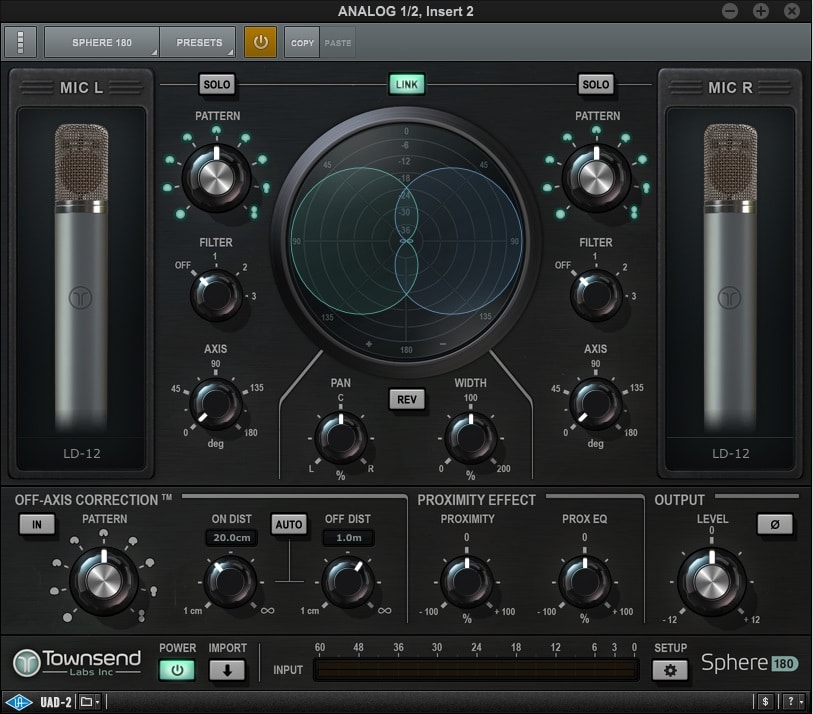Click the Universal Audio UAD-2 logo
The height and width of the screenshot is (714, 813).
click(38, 703)
